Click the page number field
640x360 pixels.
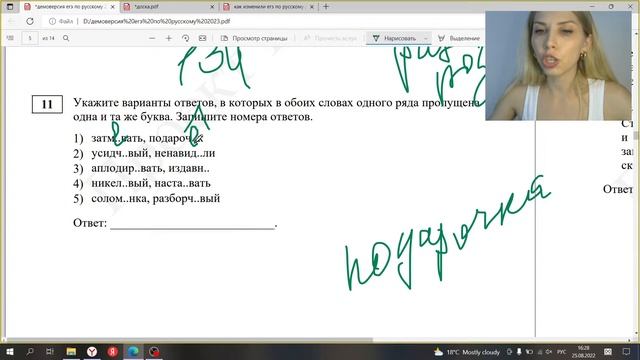[x=30, y=38]
